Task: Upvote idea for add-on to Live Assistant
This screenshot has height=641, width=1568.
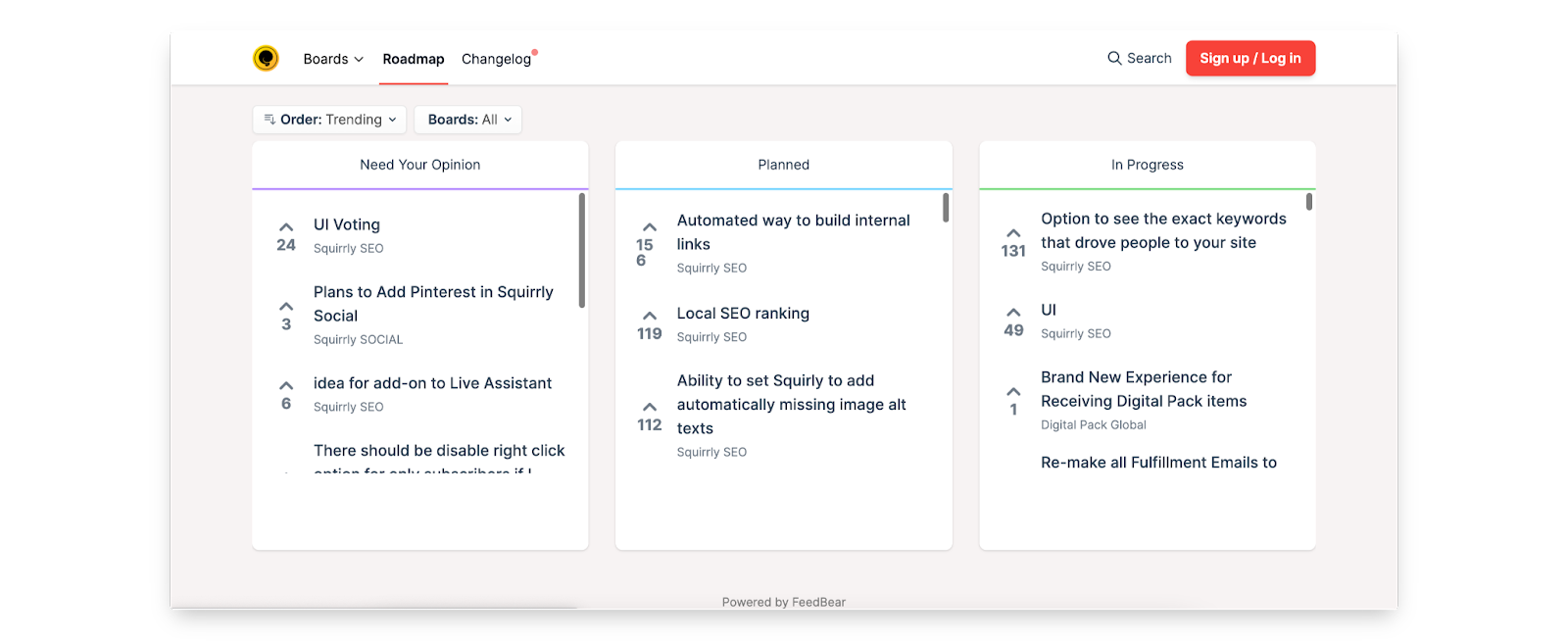Action: 286,386
